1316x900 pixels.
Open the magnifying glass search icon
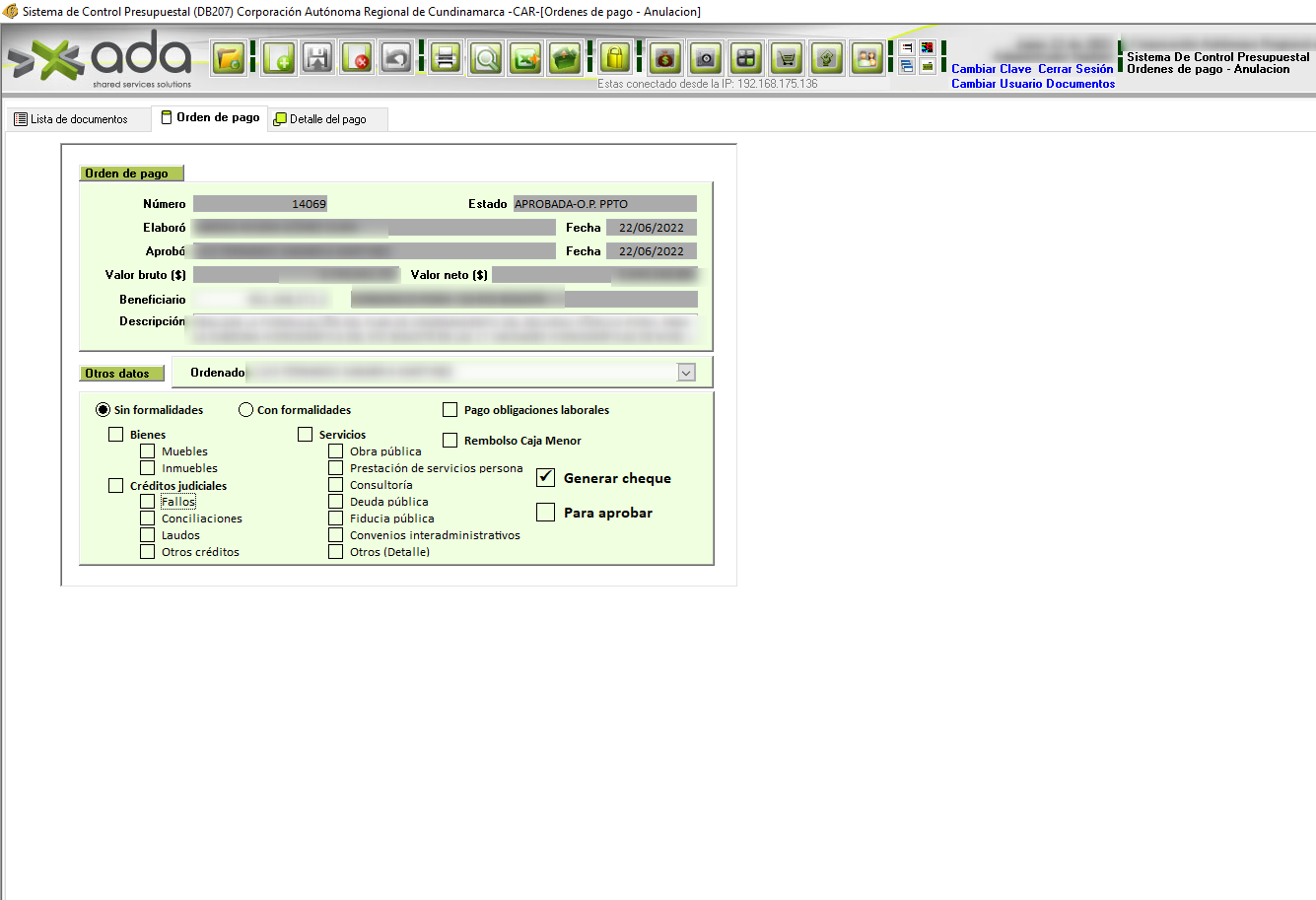click(x=486, y=58)
